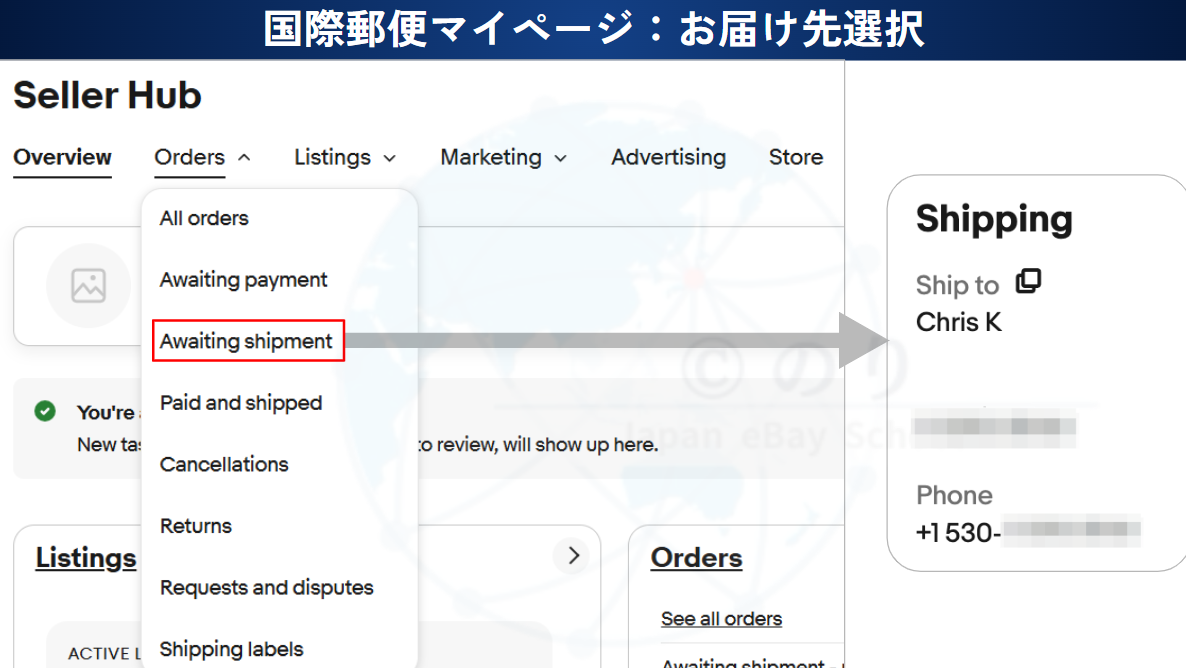1186x668 pixels.
Task: Collapse the Orders dropdown menu
Action: [x=203, y=158]
